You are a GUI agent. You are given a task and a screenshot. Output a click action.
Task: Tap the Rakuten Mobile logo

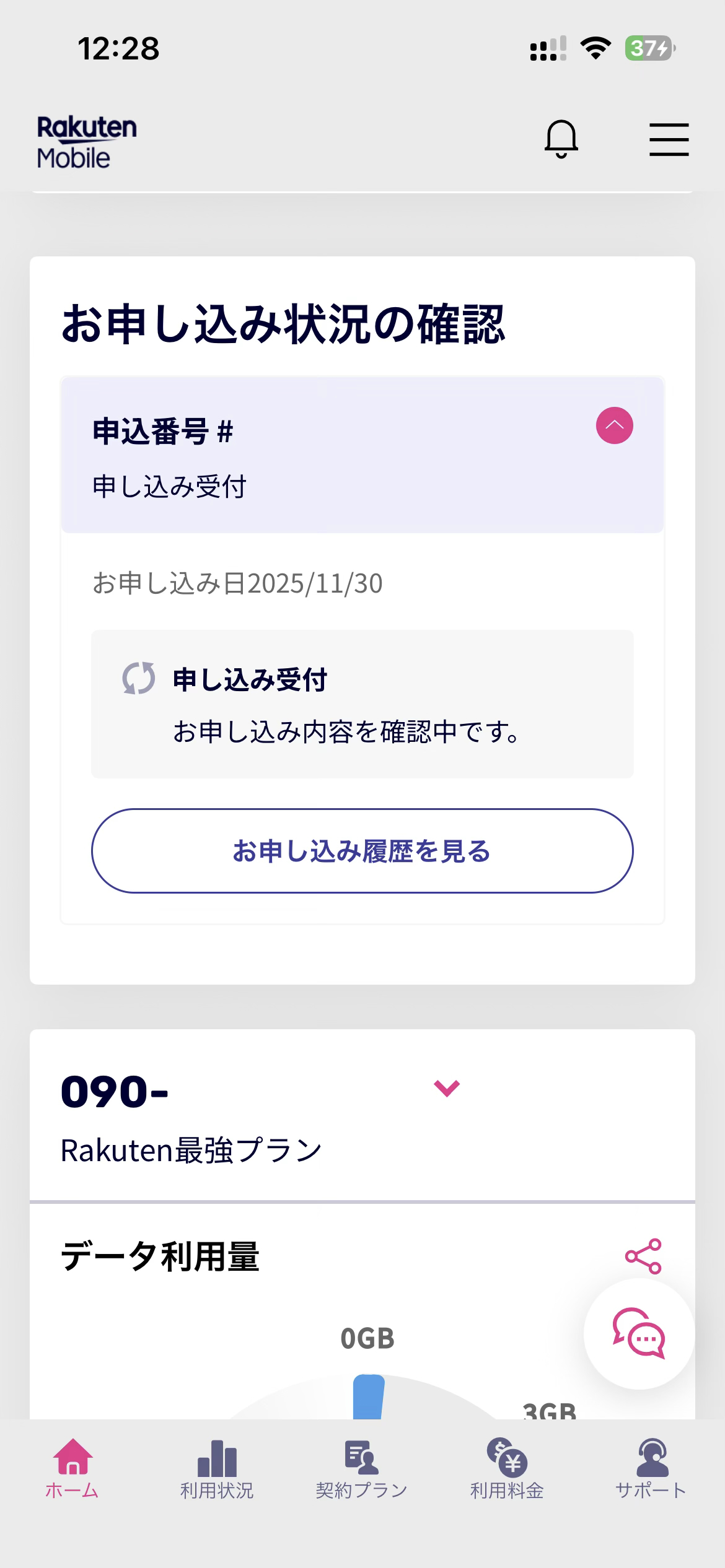coord(87,142)
